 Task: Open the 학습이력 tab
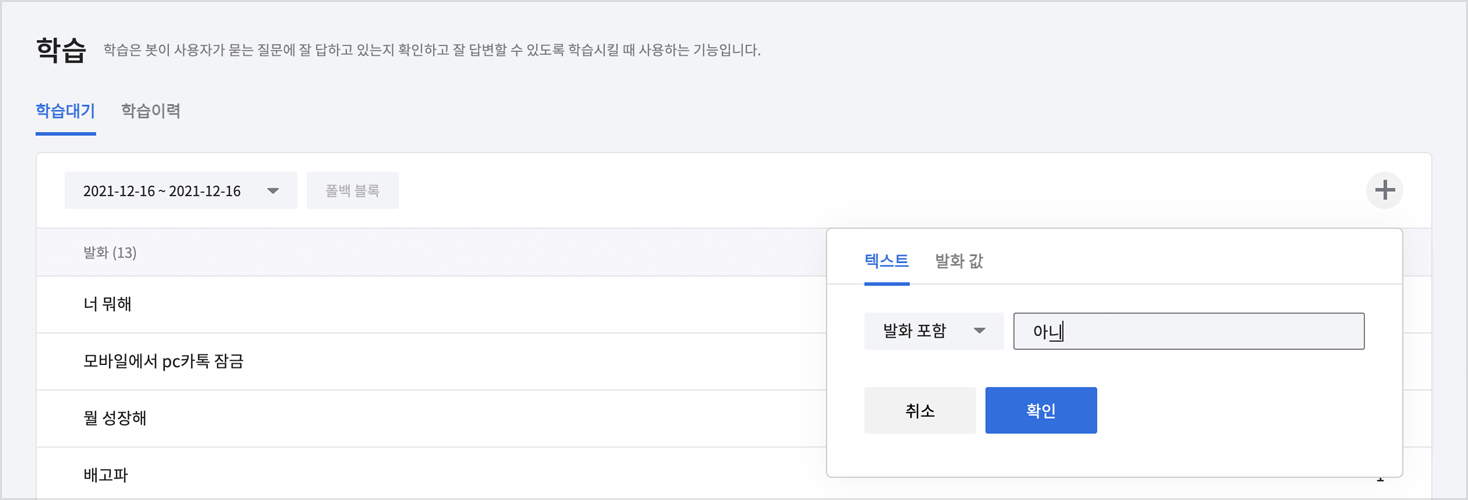point(151,111)
